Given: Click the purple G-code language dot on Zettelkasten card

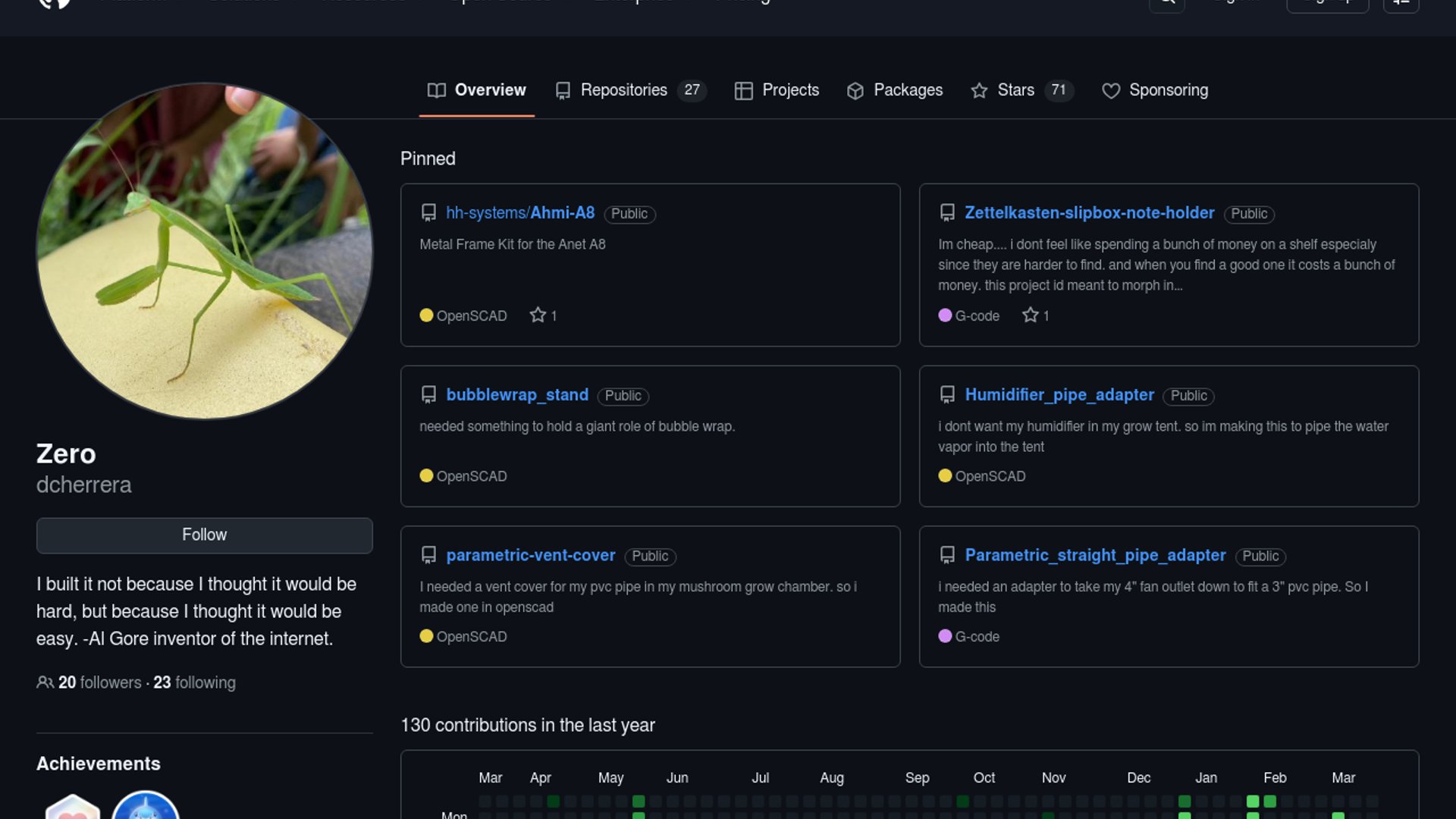Looking at the screenshot, I should pos(945,315).
